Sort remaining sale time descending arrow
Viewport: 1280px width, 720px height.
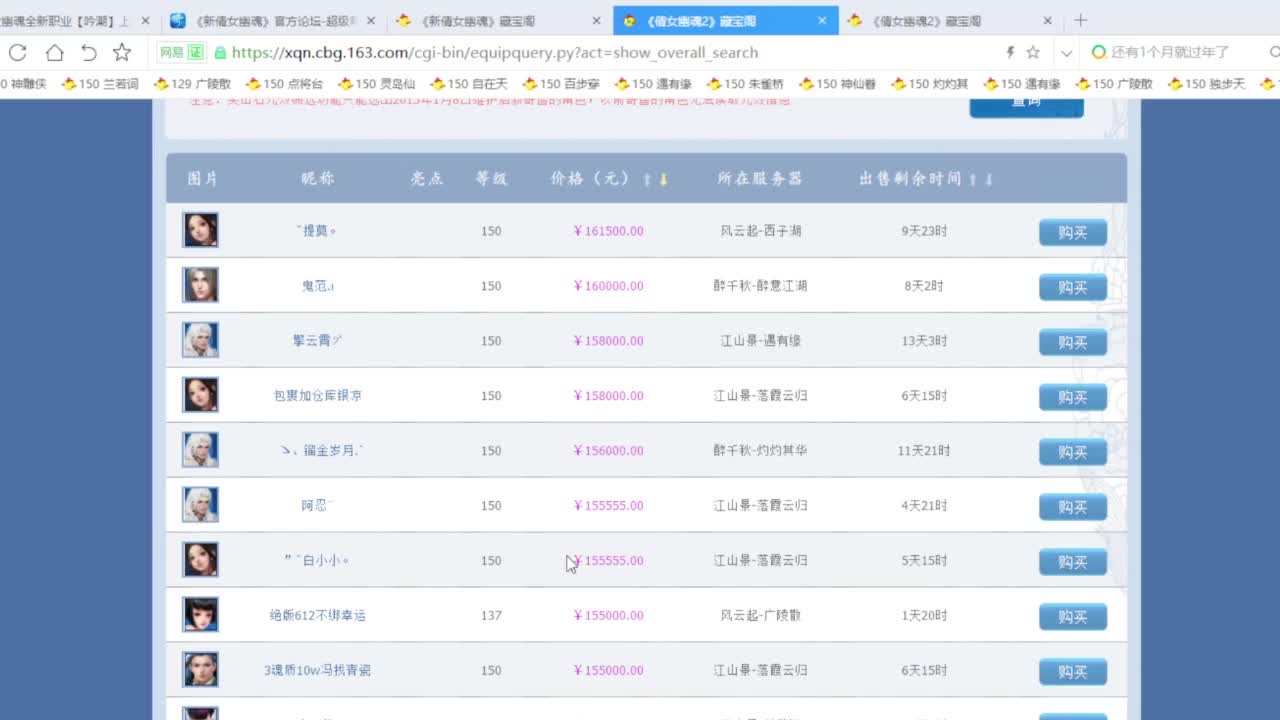coord(989,180)
